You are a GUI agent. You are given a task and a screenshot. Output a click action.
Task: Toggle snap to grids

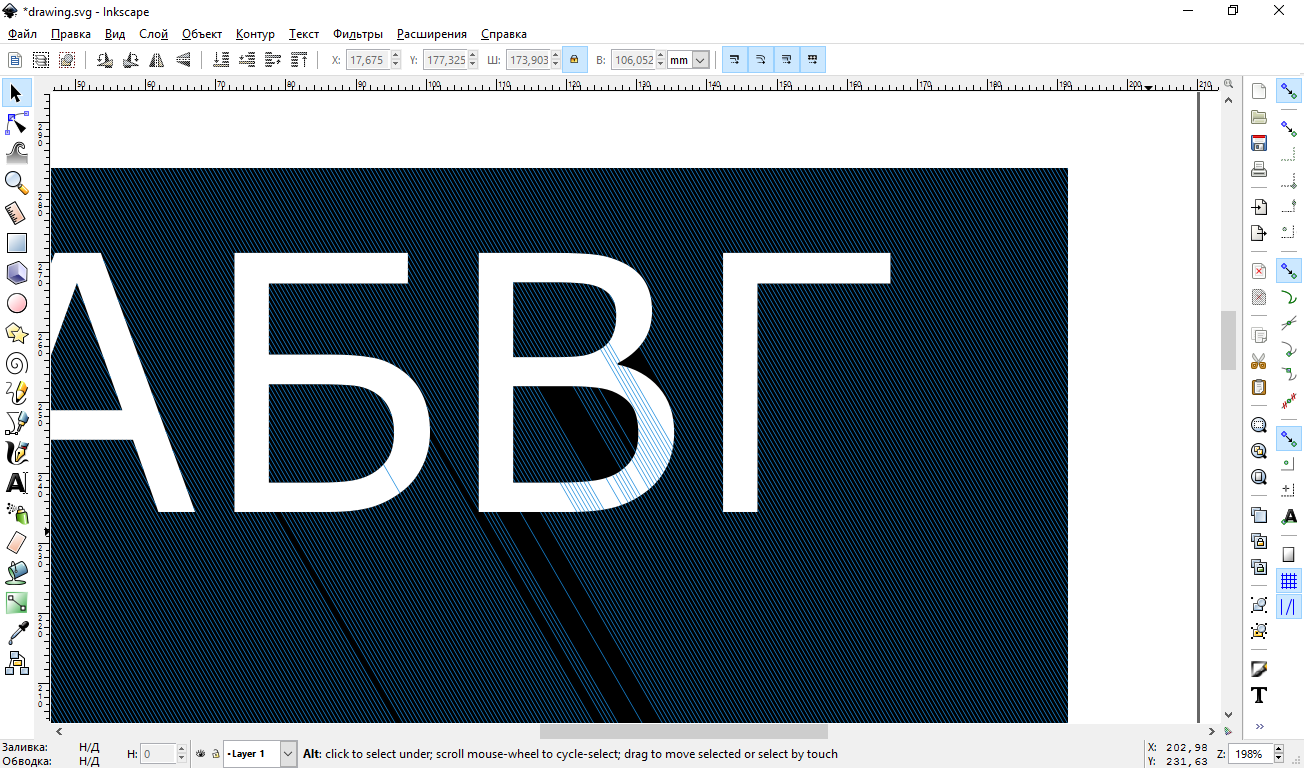[x=1289, y=581]
